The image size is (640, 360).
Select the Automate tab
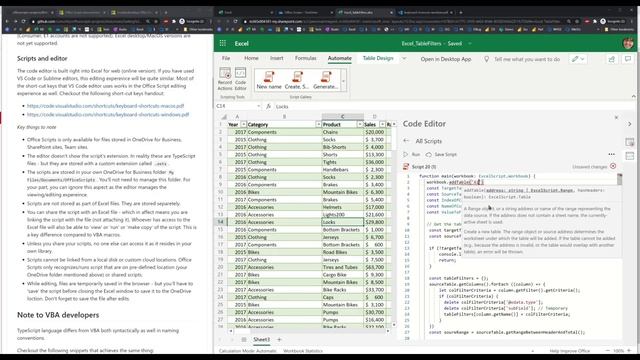(340, 58)
